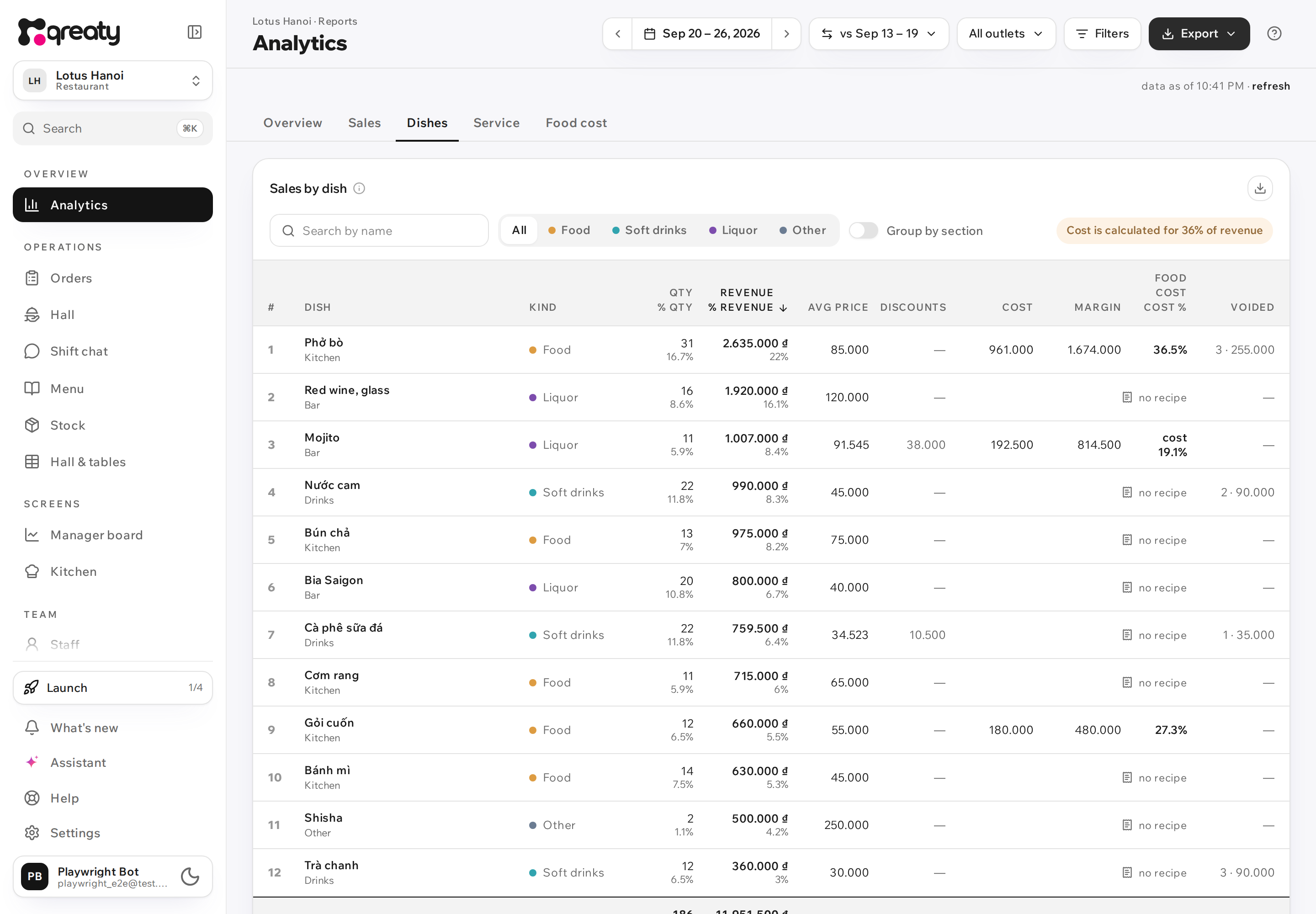Screen dimensions: 1316x914
Task: Focus the sidebar Search box
Action: coord(113,129)
